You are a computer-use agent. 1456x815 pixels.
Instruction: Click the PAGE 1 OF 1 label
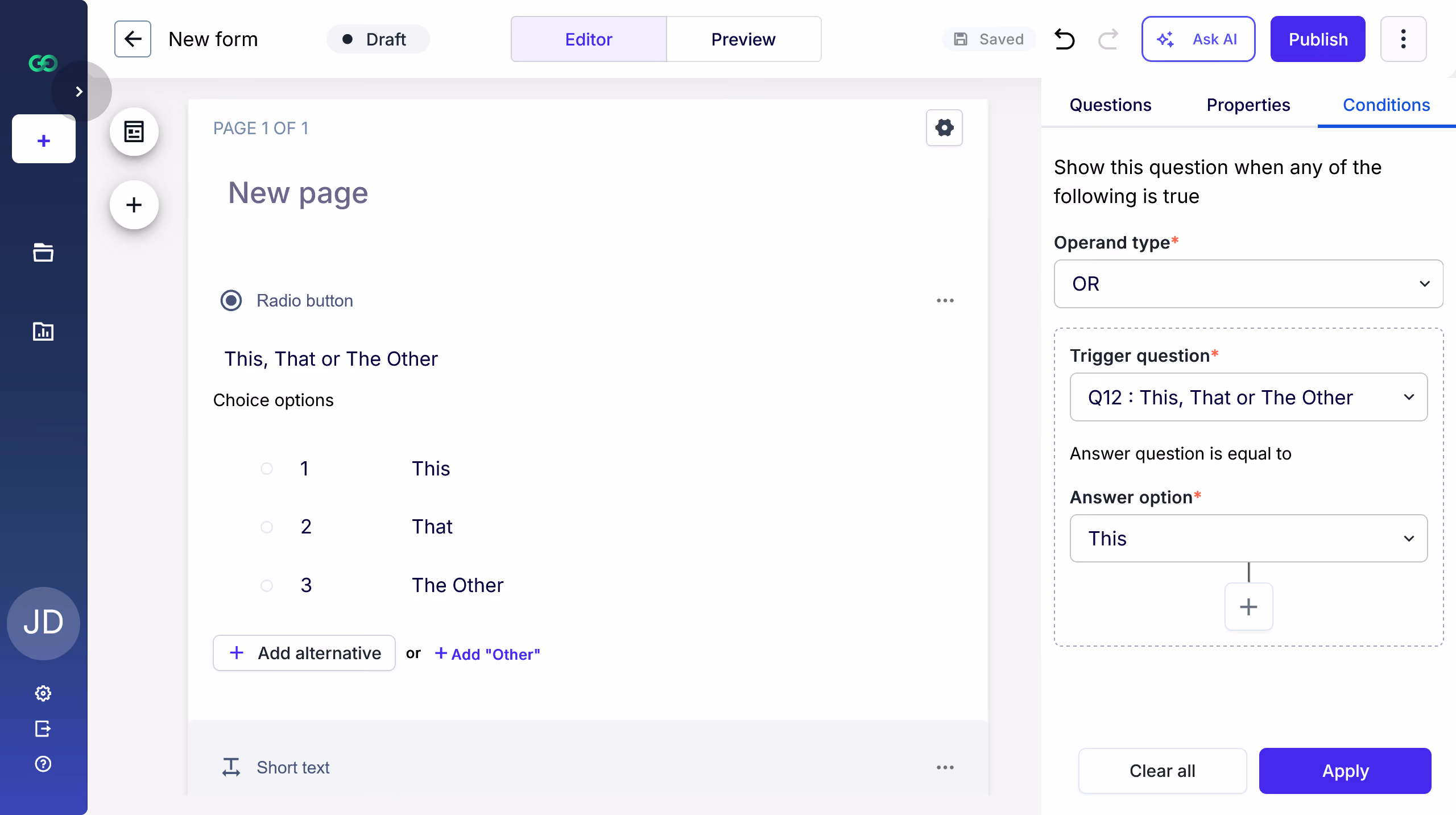pos(260,128)
